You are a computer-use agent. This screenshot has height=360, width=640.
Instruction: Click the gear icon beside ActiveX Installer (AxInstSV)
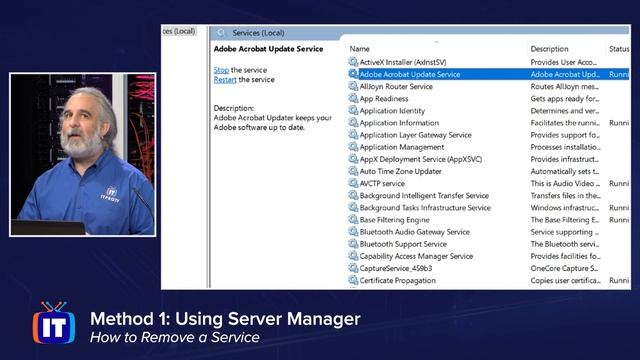click(353, 62)
